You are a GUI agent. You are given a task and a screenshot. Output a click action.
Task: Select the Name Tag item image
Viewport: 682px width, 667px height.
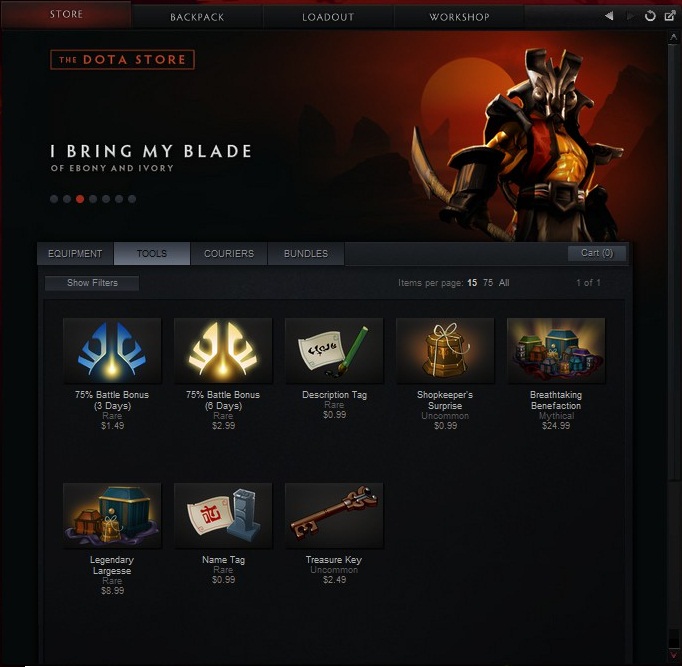point(223,515)
